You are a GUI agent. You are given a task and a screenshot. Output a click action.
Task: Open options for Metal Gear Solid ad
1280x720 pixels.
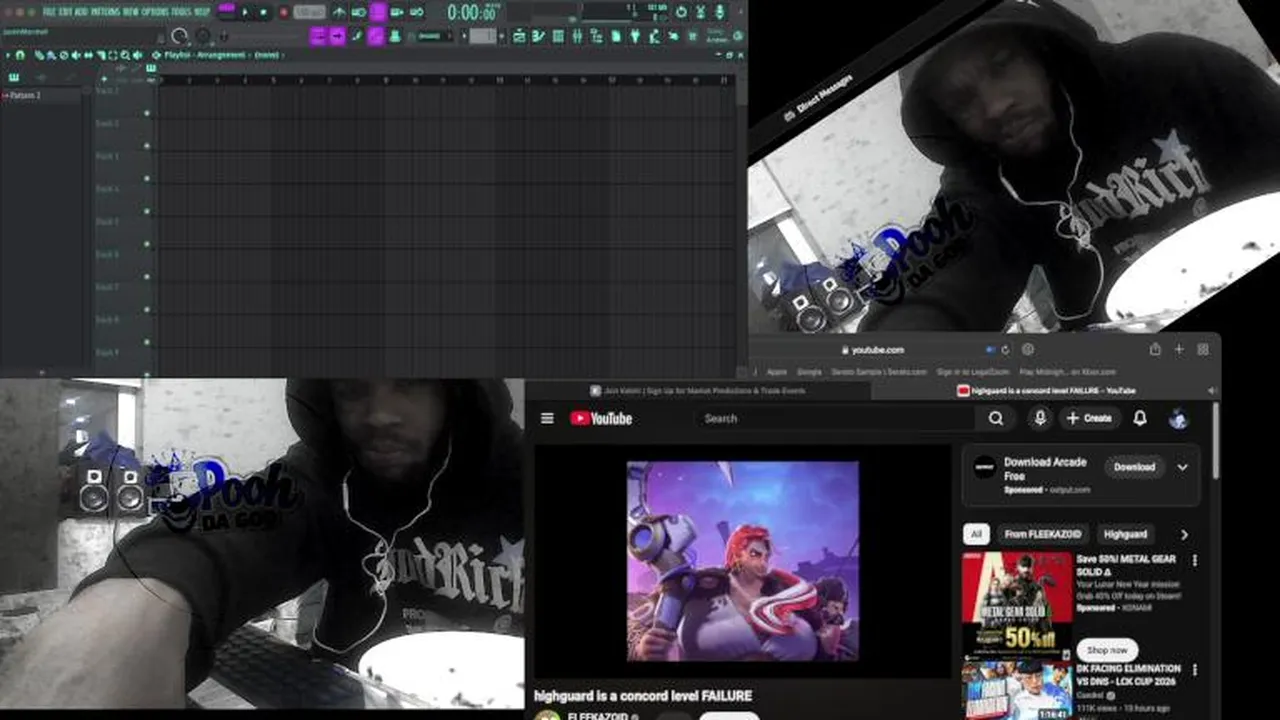[x=1195, y=560]
